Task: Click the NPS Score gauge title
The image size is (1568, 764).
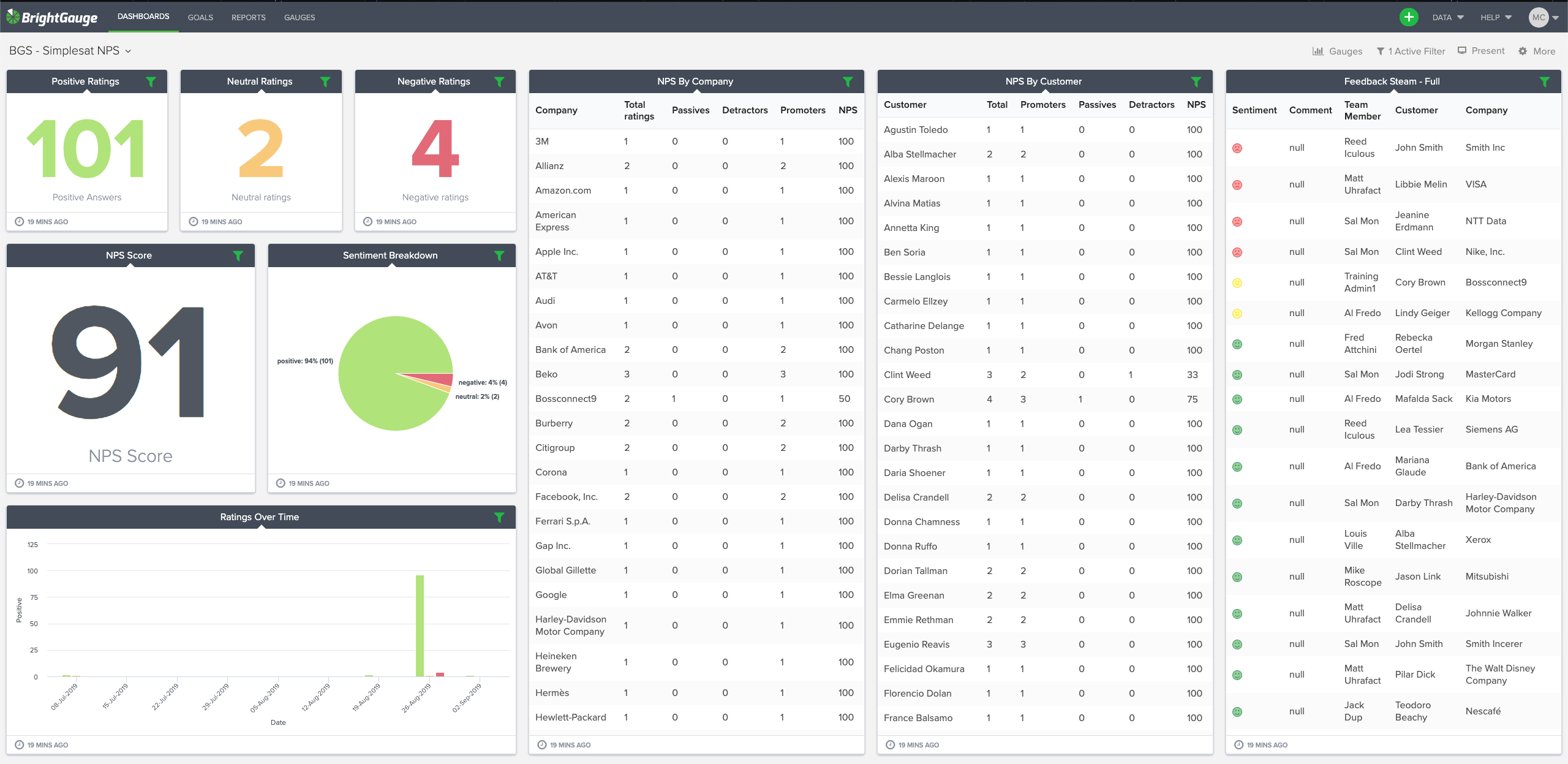Action: (129, 255)
